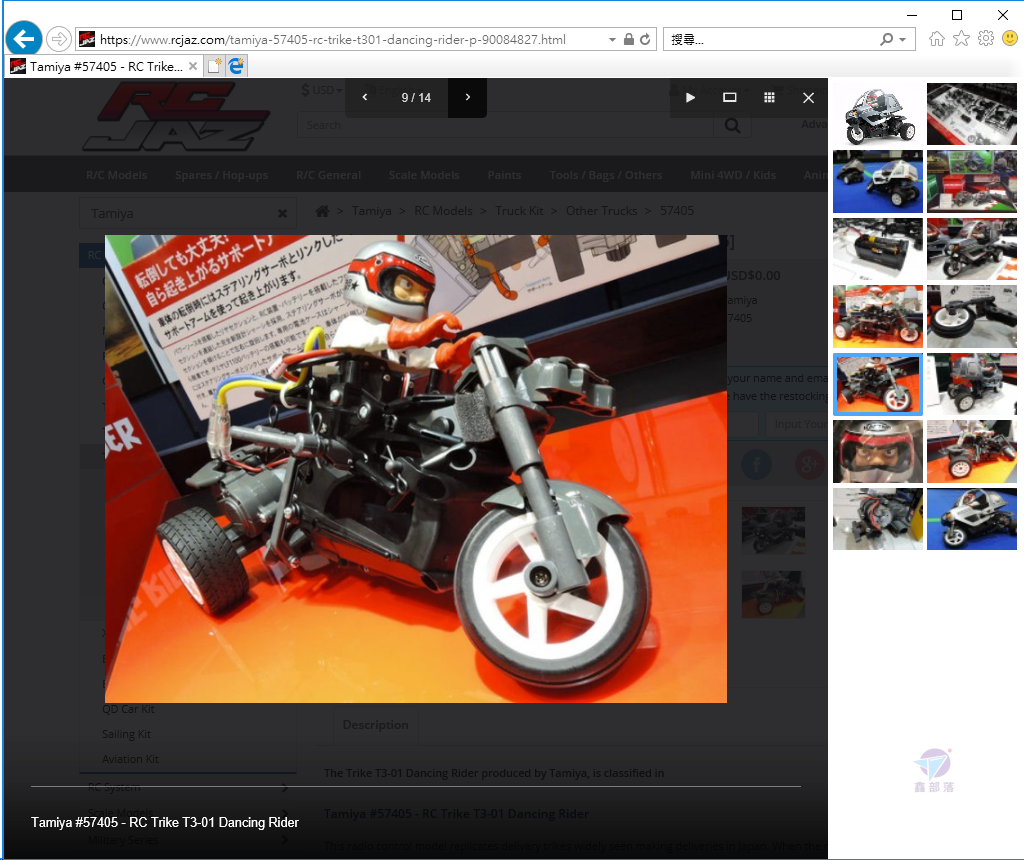Switch to the Description tab

point(376,725)
